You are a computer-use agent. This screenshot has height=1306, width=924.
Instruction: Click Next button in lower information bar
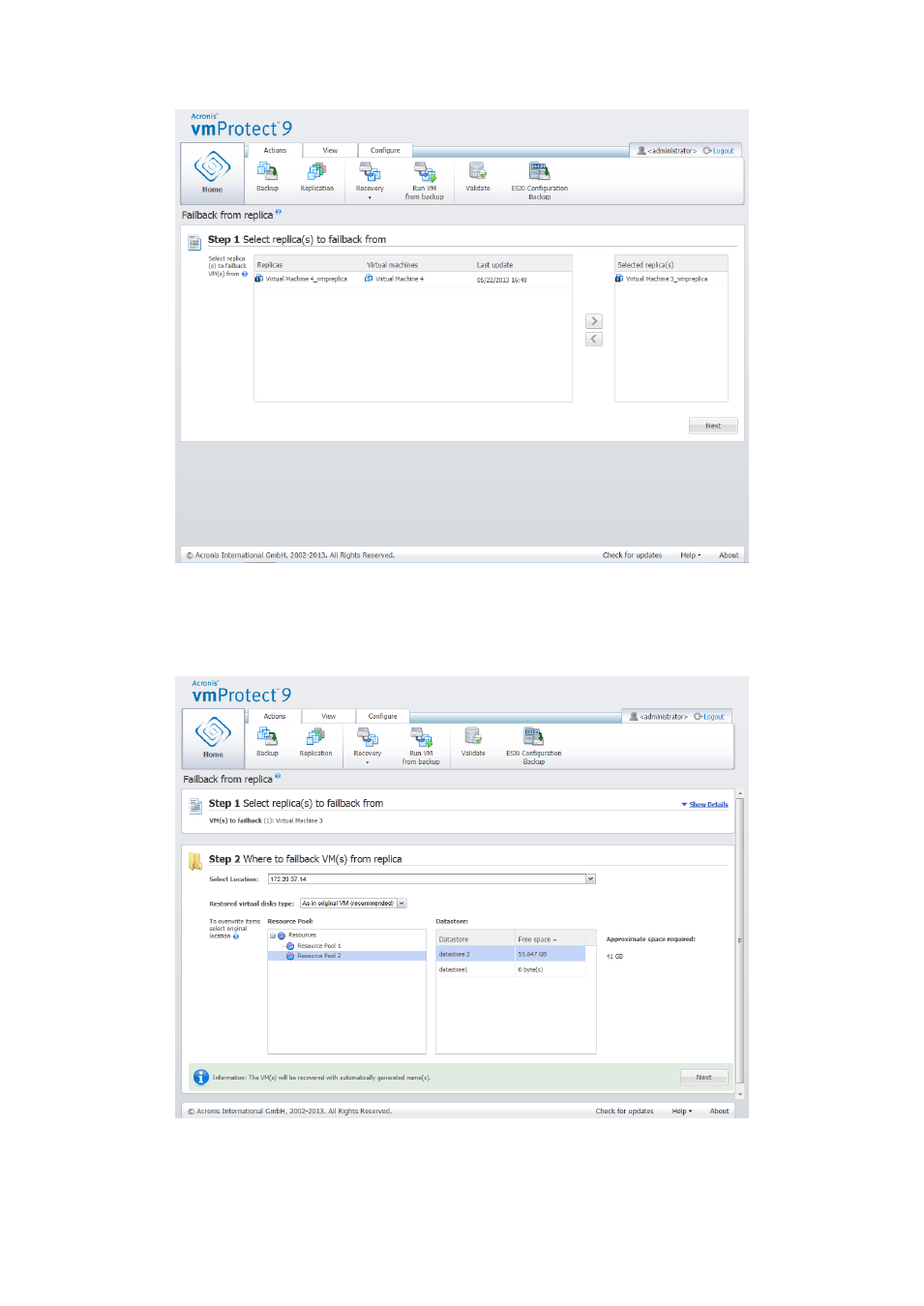pyautogui.click(x=703, y=1077)
